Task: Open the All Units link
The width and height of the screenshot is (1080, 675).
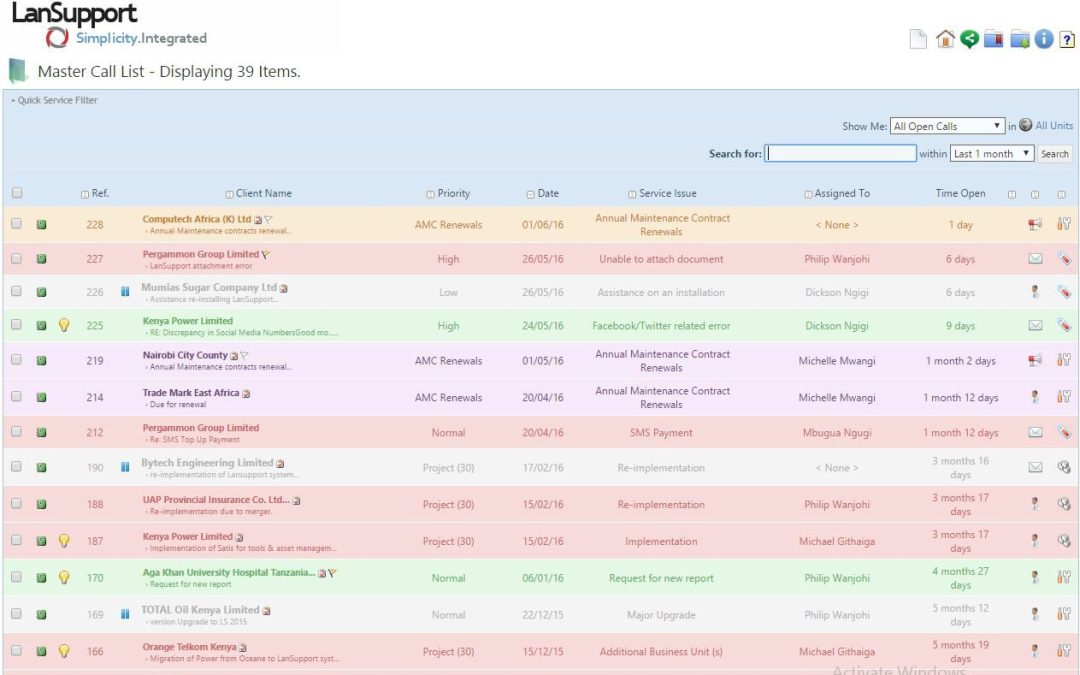Action: 1054,126
